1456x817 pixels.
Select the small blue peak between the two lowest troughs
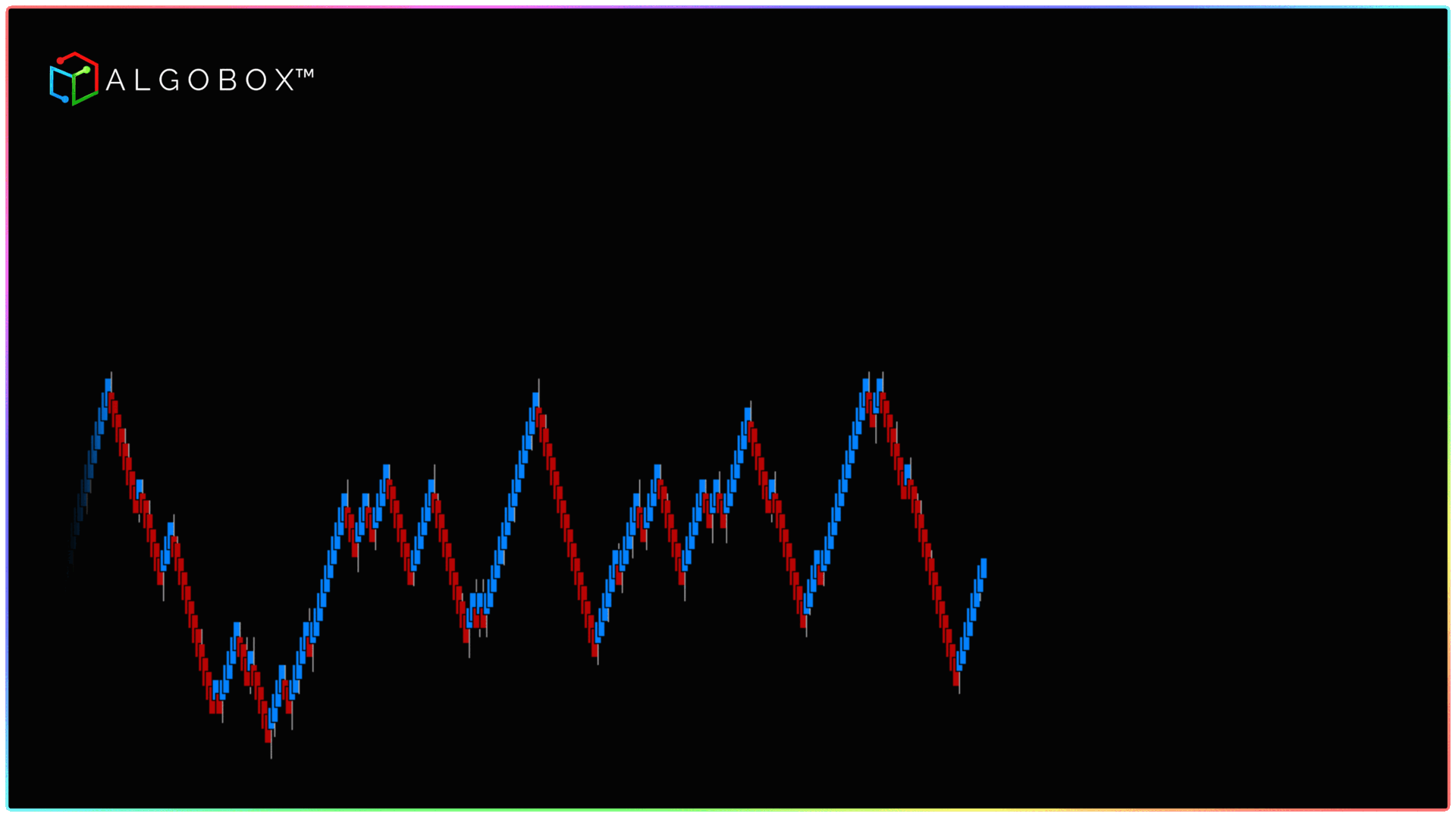[x=237, y=629]
